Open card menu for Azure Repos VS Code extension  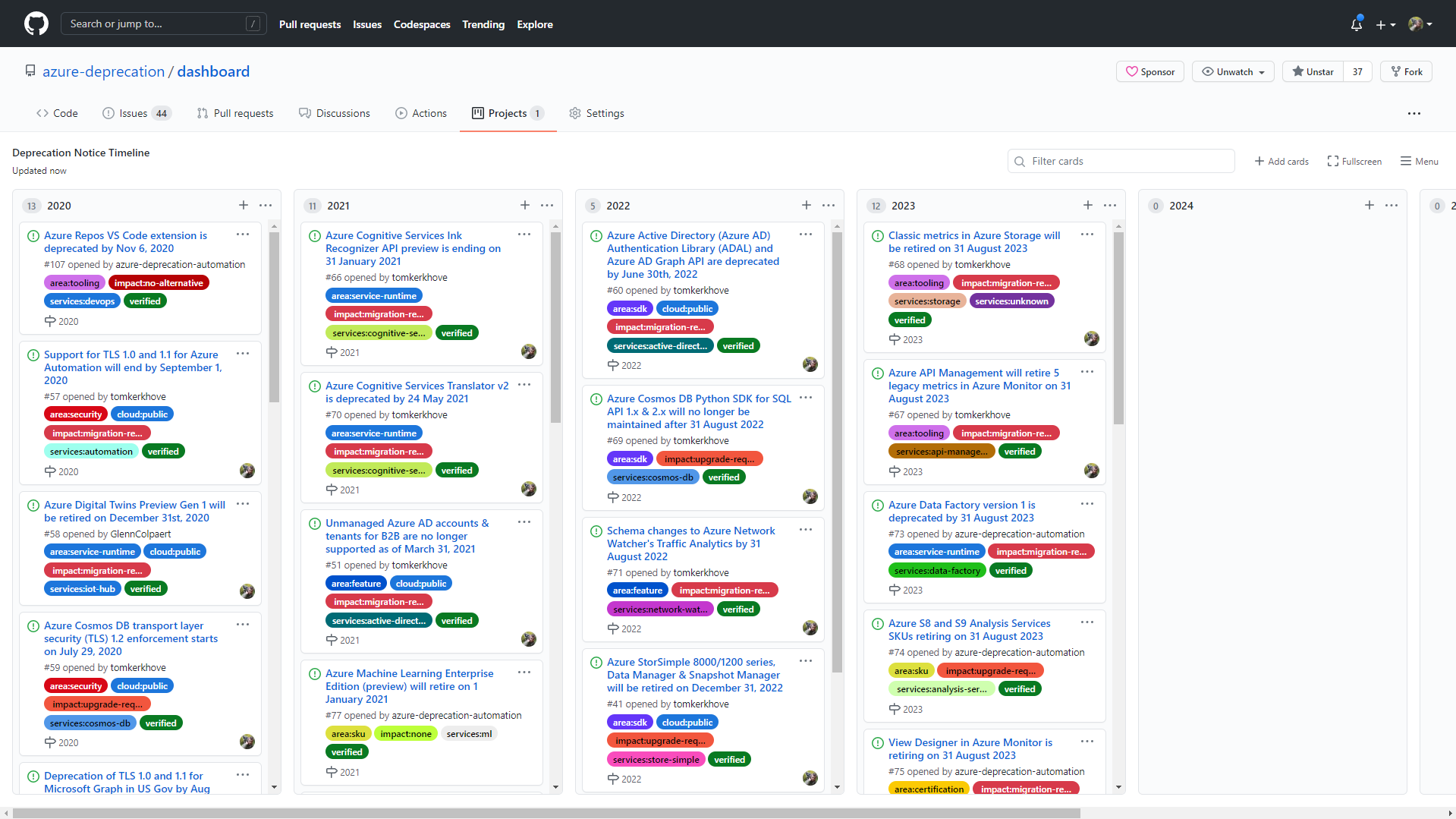point(243,235)
